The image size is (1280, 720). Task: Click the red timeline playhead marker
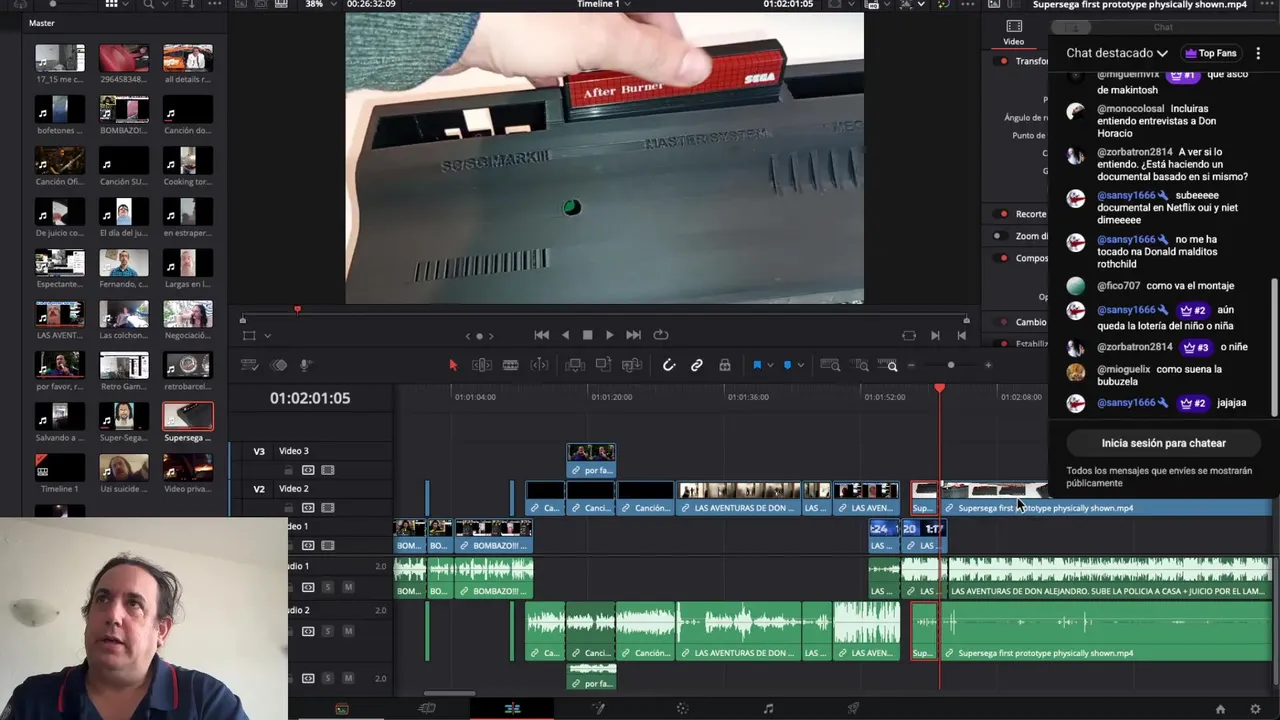tap(939, 388)
